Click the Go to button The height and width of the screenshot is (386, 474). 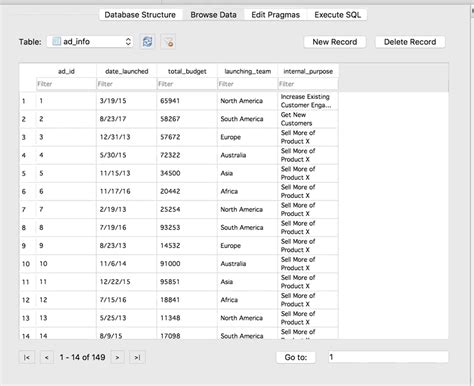(x=296, y=357)
